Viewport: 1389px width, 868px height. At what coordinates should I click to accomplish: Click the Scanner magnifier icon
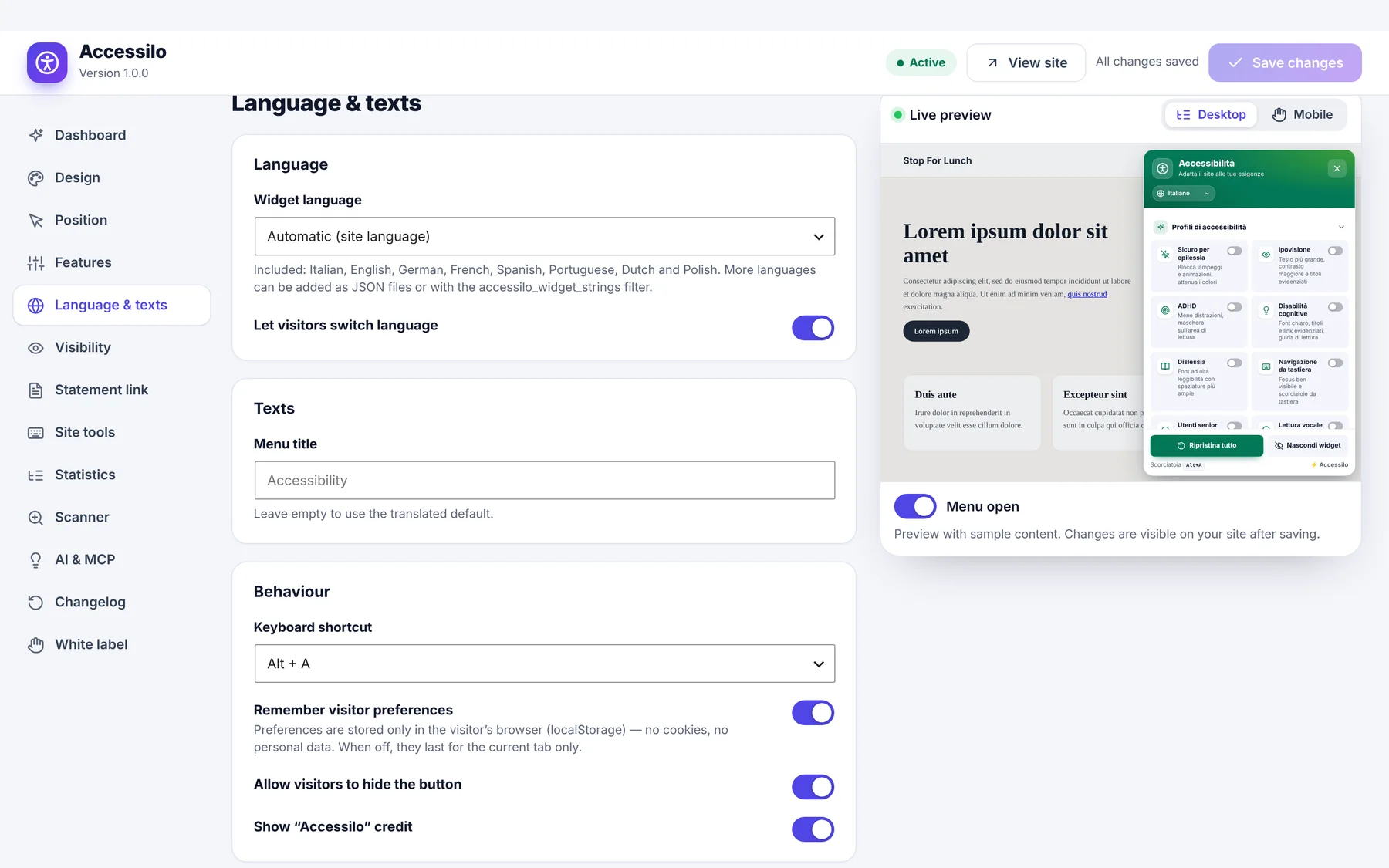(35, 517)
